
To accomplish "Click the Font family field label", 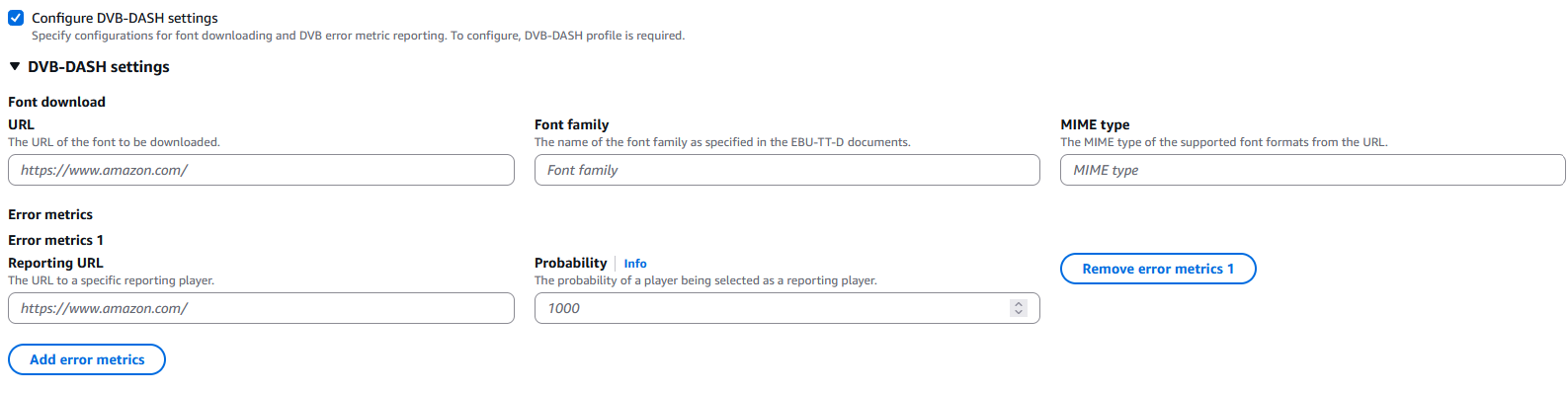I will click(x=571, y=124).
